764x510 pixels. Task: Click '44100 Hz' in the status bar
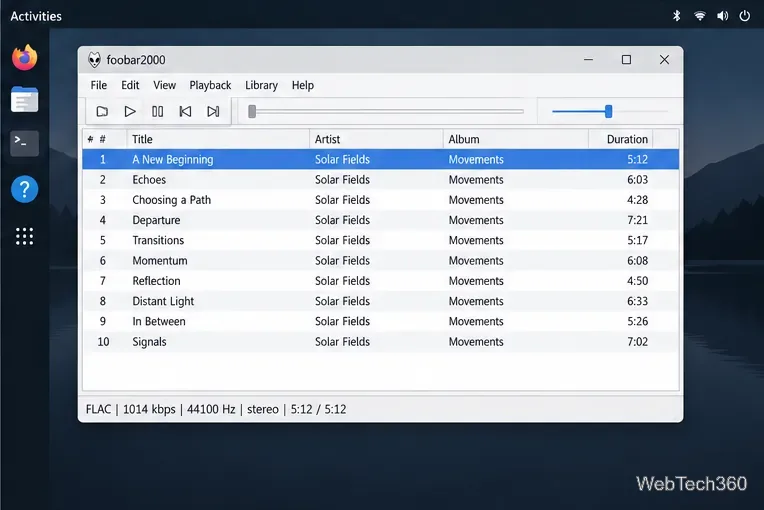tap(211, 409)
